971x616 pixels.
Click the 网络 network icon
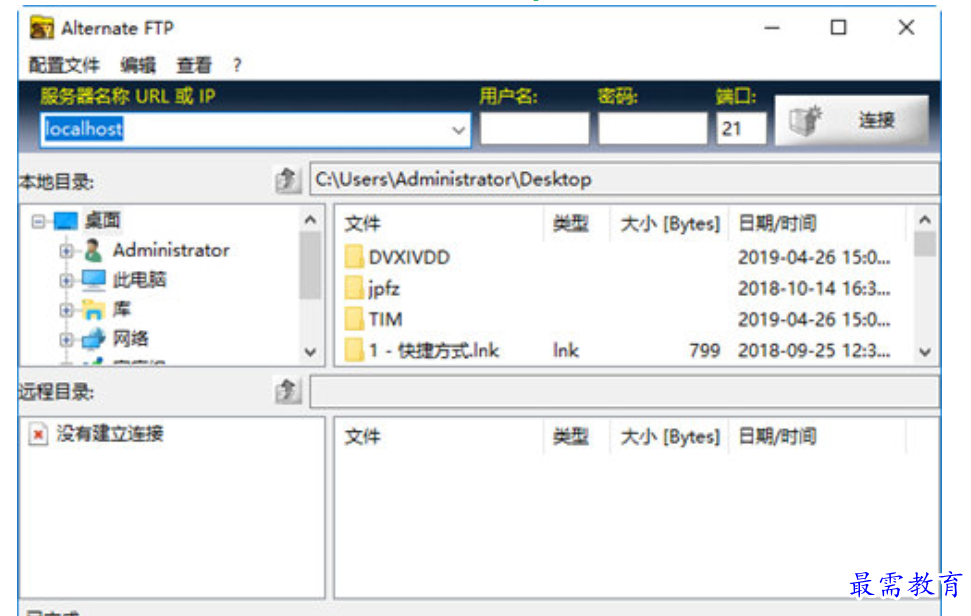click(x=94, y=339)
